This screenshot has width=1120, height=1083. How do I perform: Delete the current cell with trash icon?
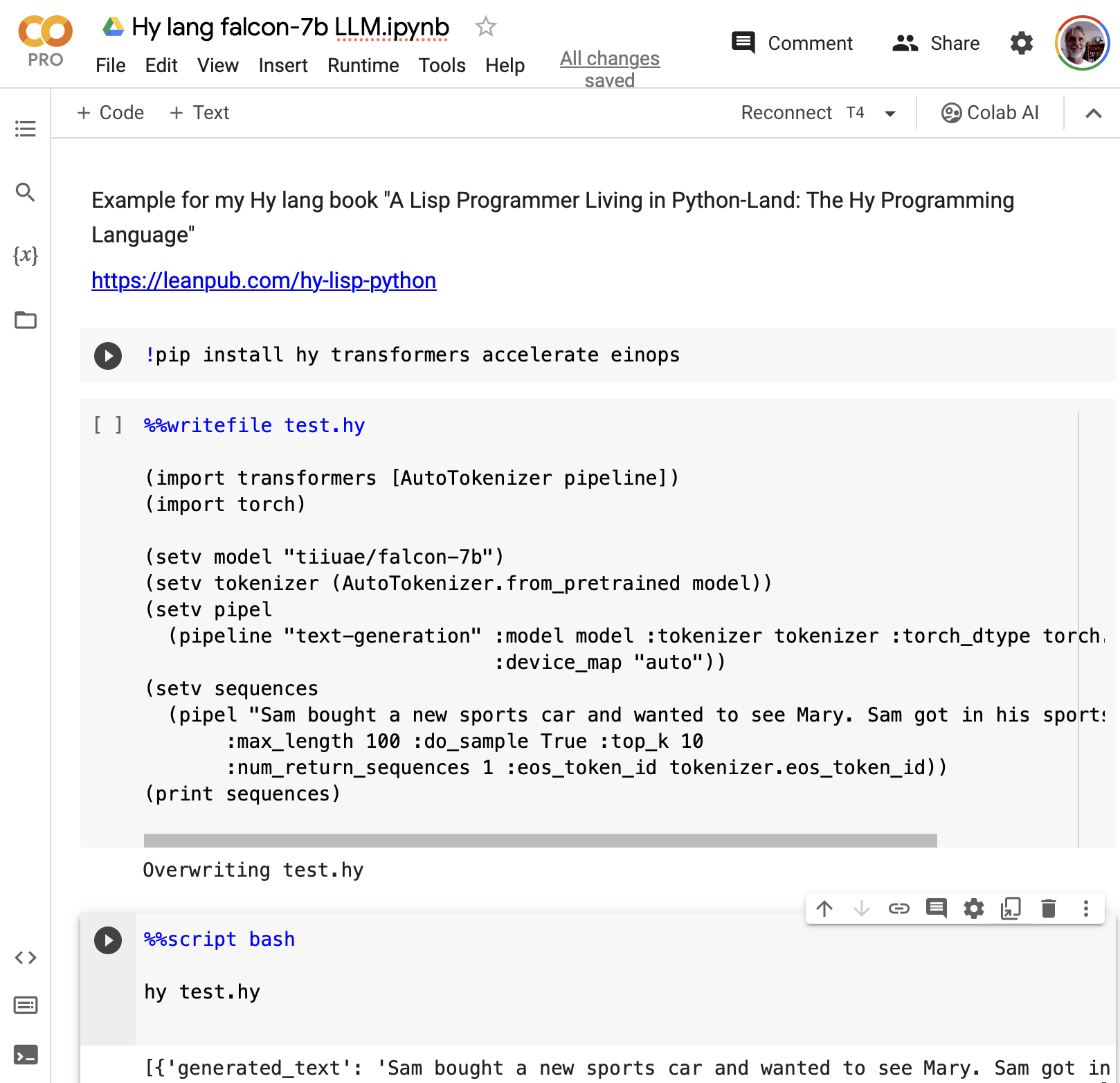(1048, 909)
